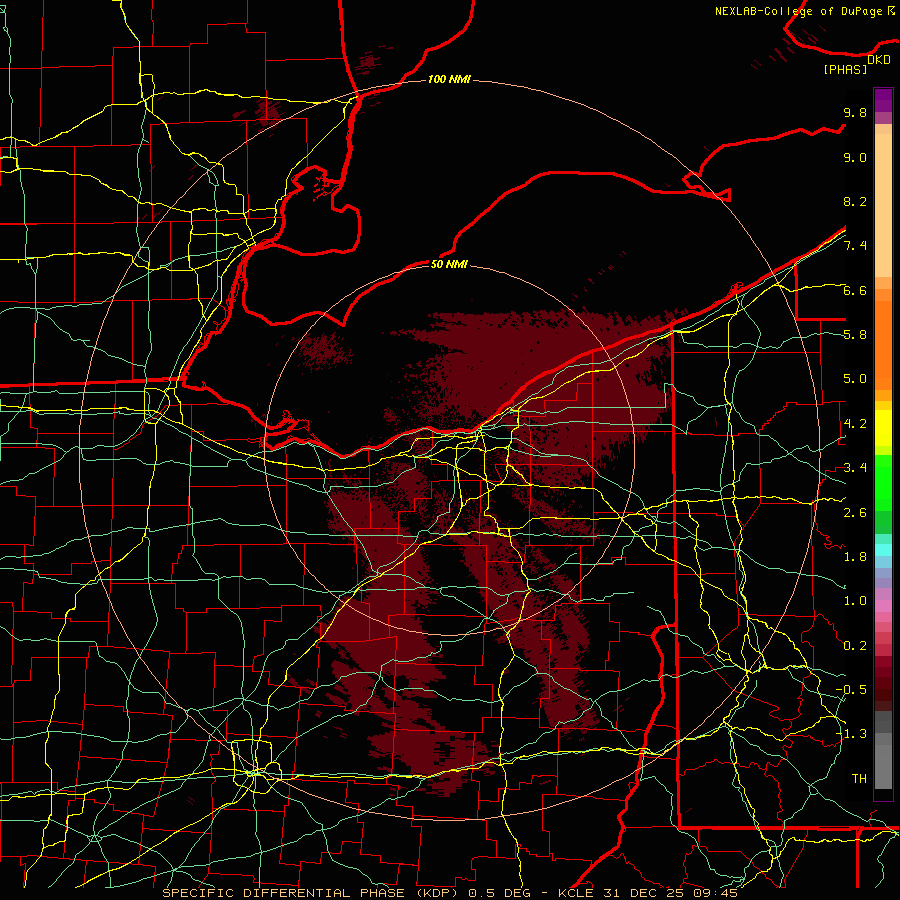
Task: Select the 5.8 value on the color scale
Action: (855, 335)
